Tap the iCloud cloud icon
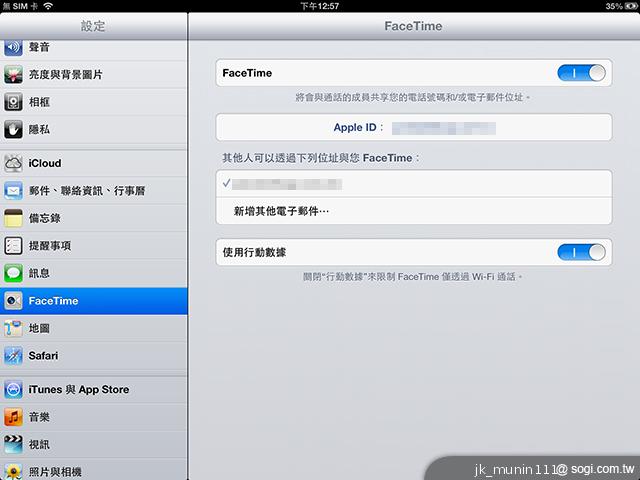Image resolution: width=640 pixels, height=480 pixels. (13, 163)
